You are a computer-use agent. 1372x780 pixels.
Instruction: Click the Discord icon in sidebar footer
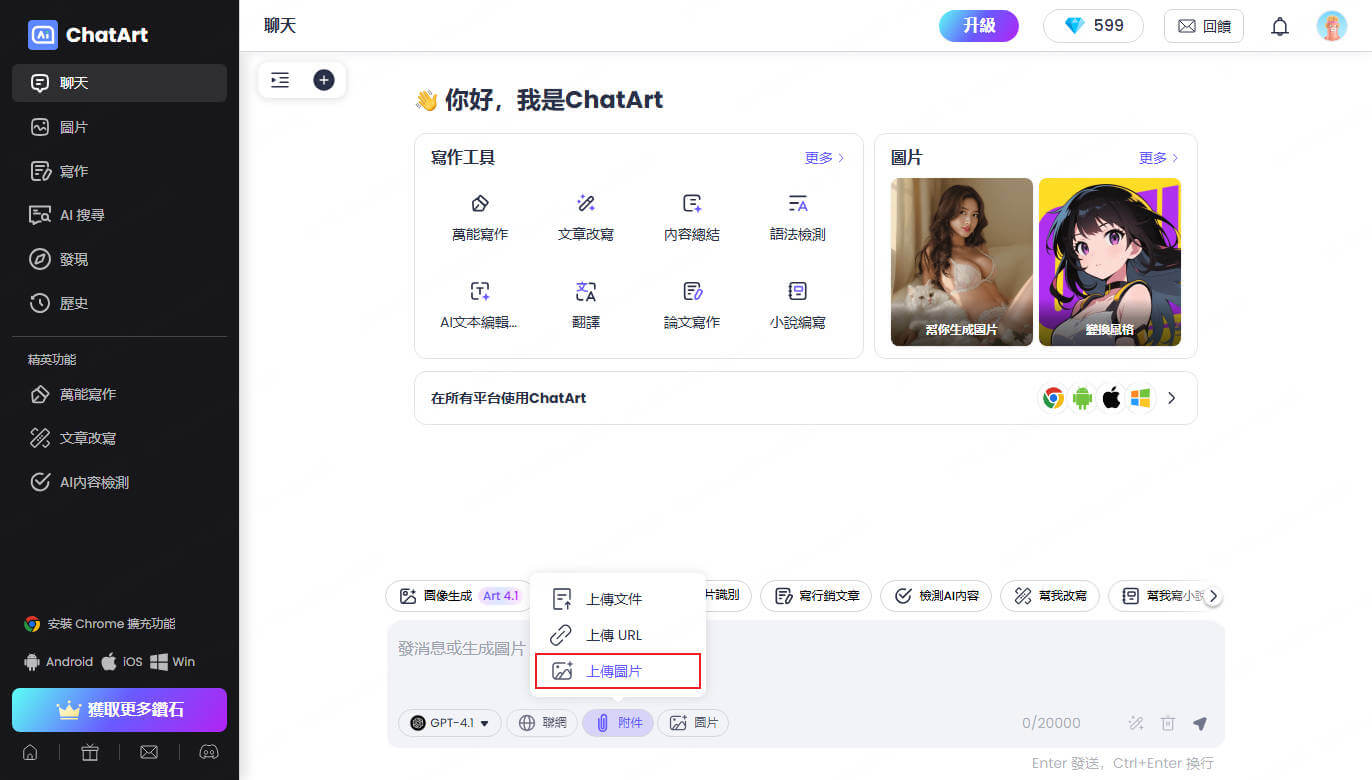[209, 752]
